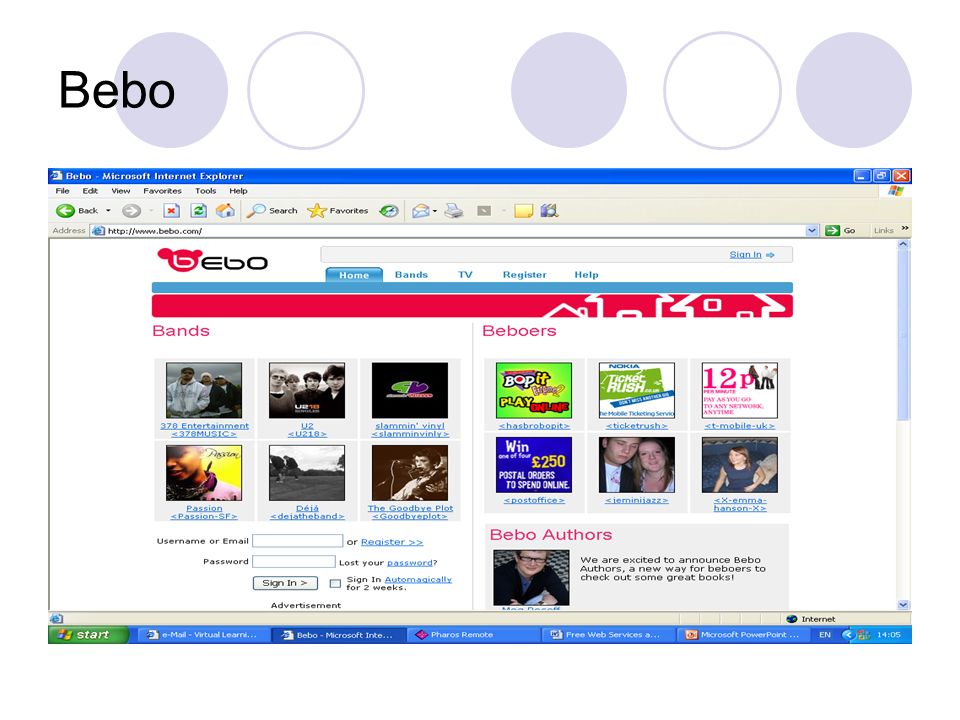Image resolution: width=960 pixels, height=720 pixels.
Task: Click the vertical scrollbar thumb
Action: click(x=903, y=335)
